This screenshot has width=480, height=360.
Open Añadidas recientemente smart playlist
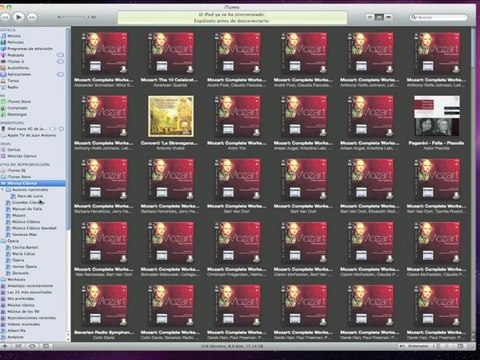tap(30, 286)
